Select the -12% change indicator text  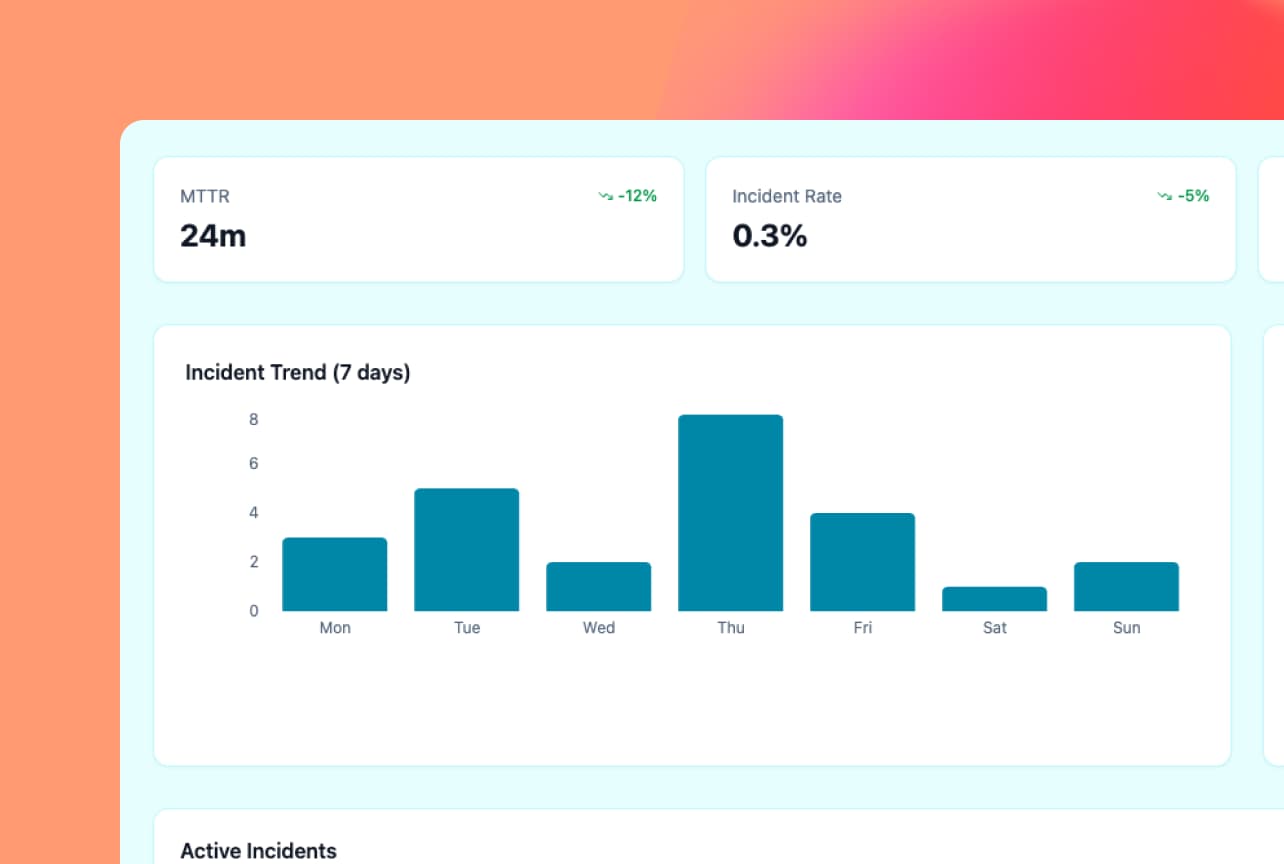click(x=637, y=196)
